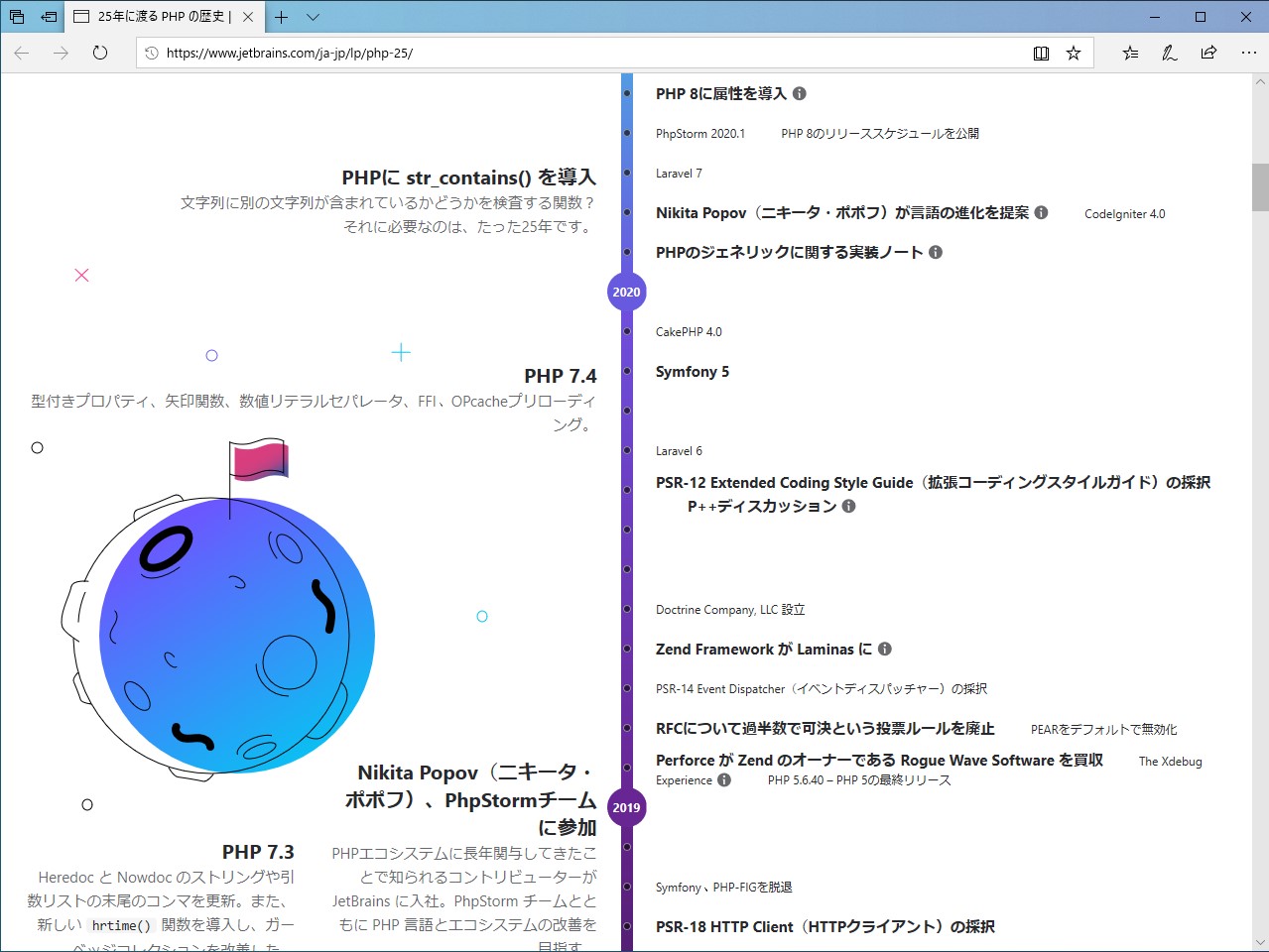The image size is (1269, 952).
Task: Open the Symfony 5 link
Action: coord(691,371)
